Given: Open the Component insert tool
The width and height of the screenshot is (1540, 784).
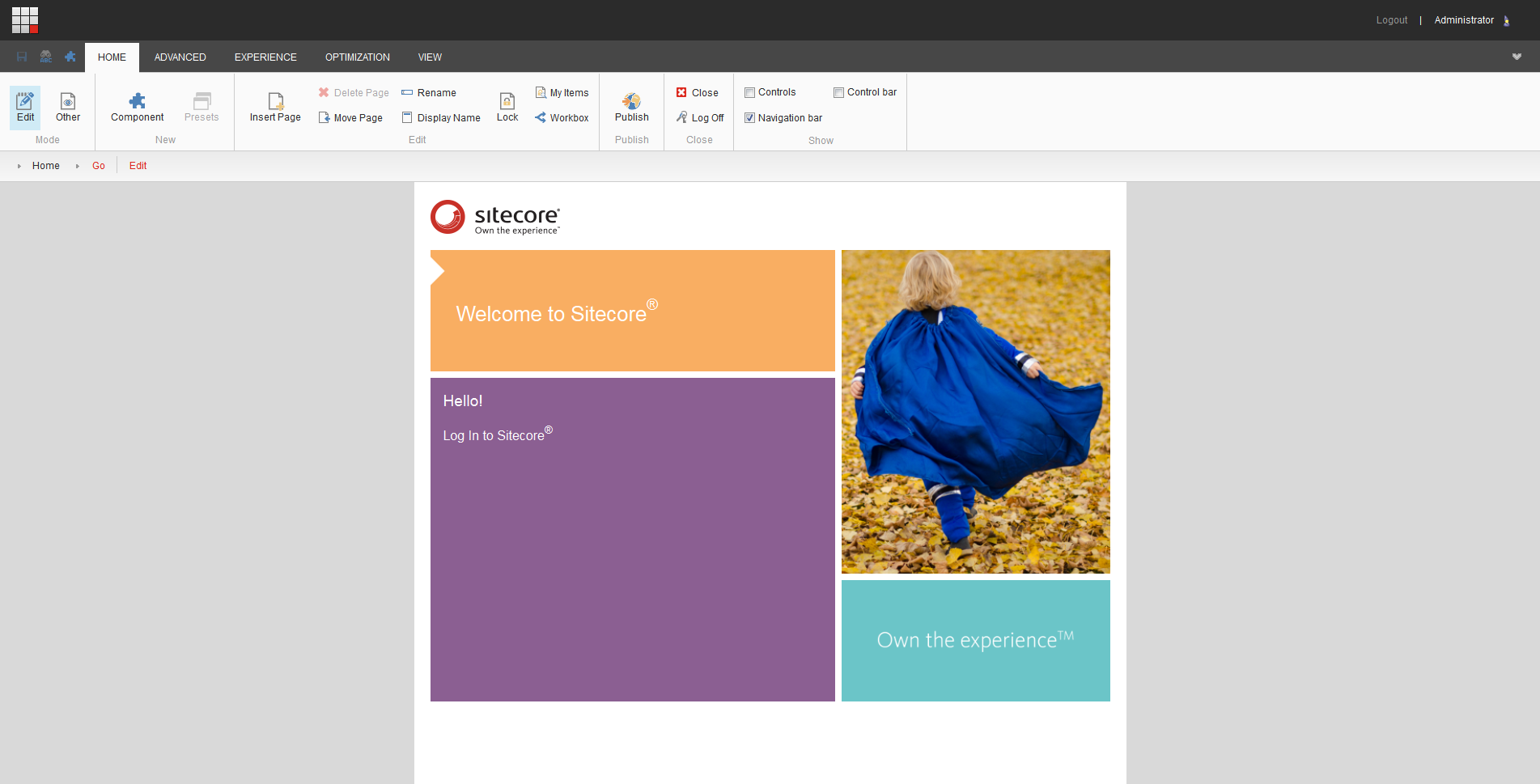Looking at the screenshot, I should (x=137, y=101).
